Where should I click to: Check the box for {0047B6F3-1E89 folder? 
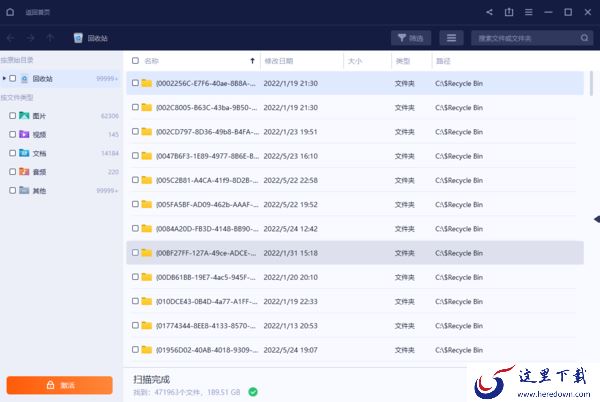click(x=135, y=156)
